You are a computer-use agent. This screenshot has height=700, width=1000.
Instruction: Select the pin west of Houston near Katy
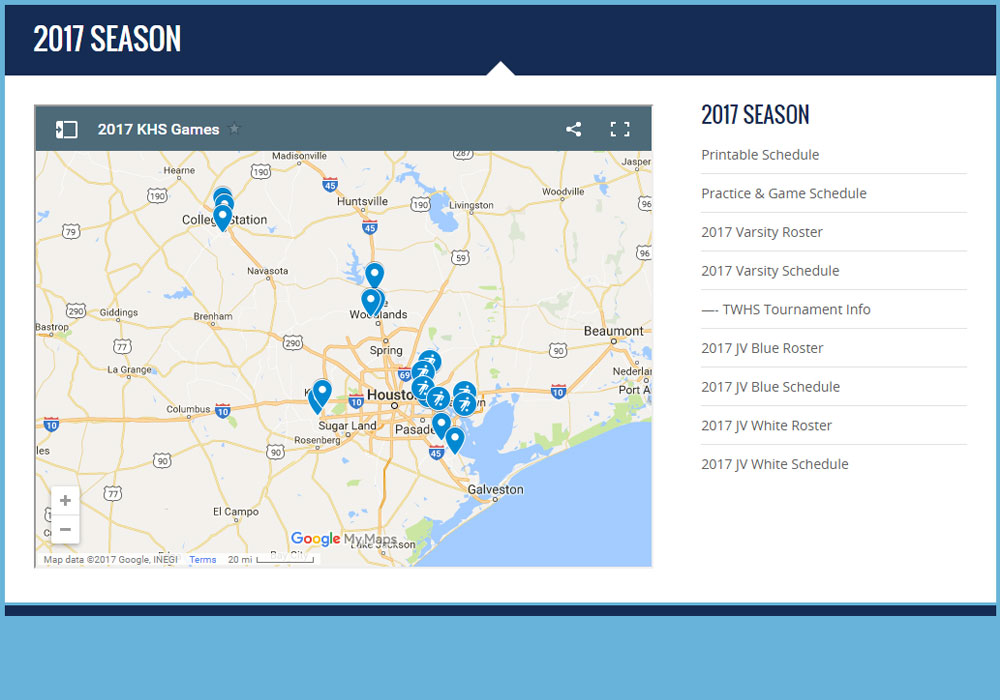coord(322,392)
